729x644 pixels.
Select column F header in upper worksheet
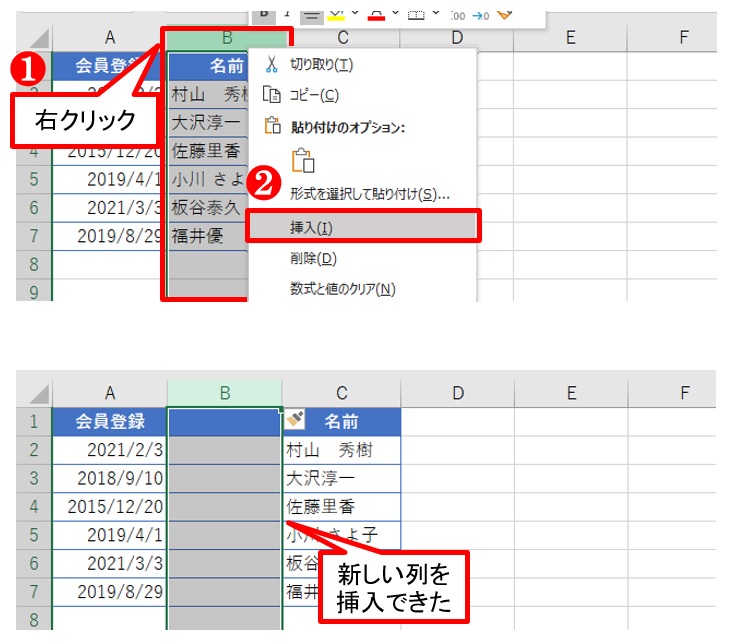tap(672, 38)
